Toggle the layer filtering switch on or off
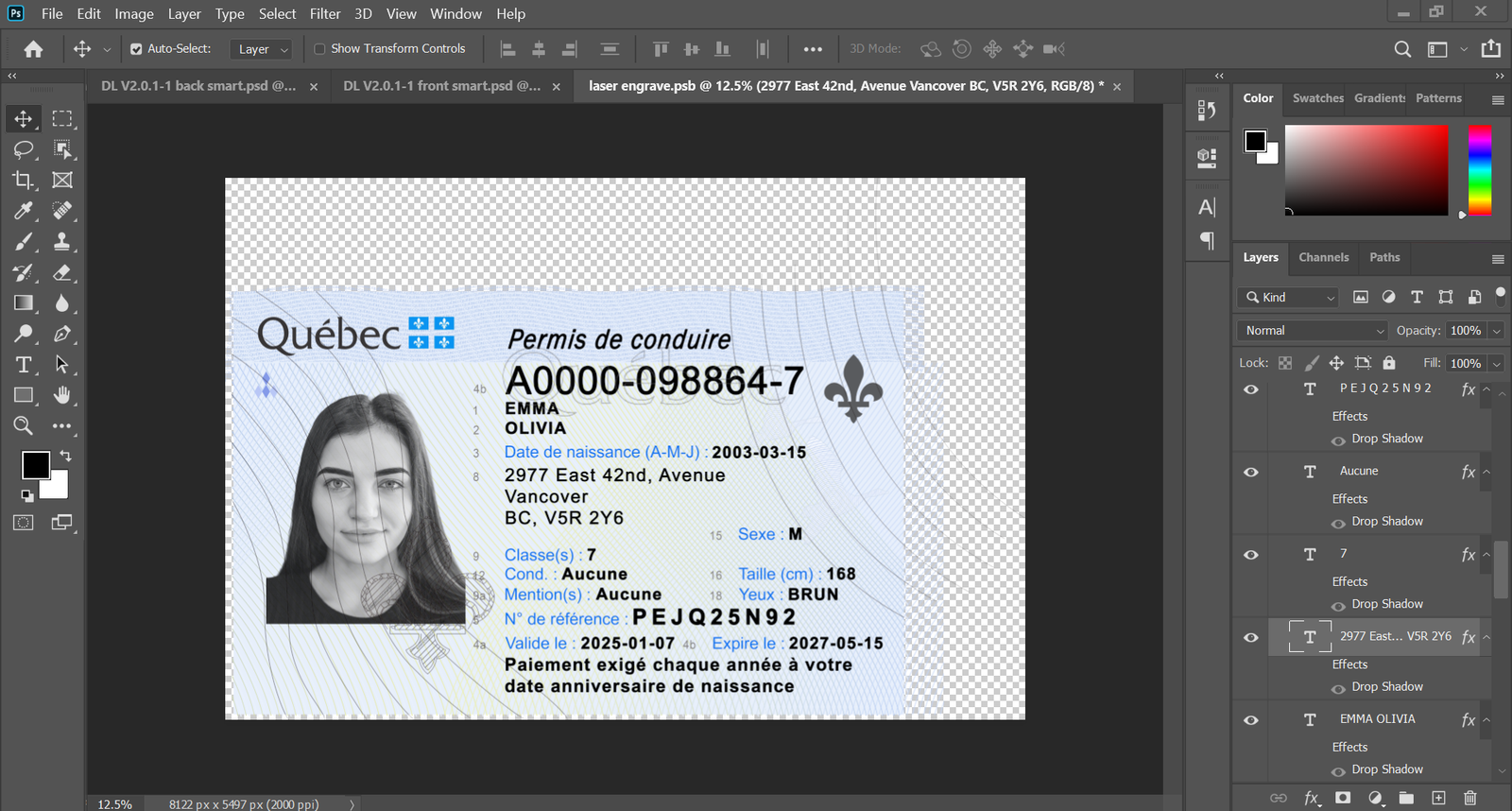The height and width of the screenshot is (811, 1512). [x=1500, y=296]
